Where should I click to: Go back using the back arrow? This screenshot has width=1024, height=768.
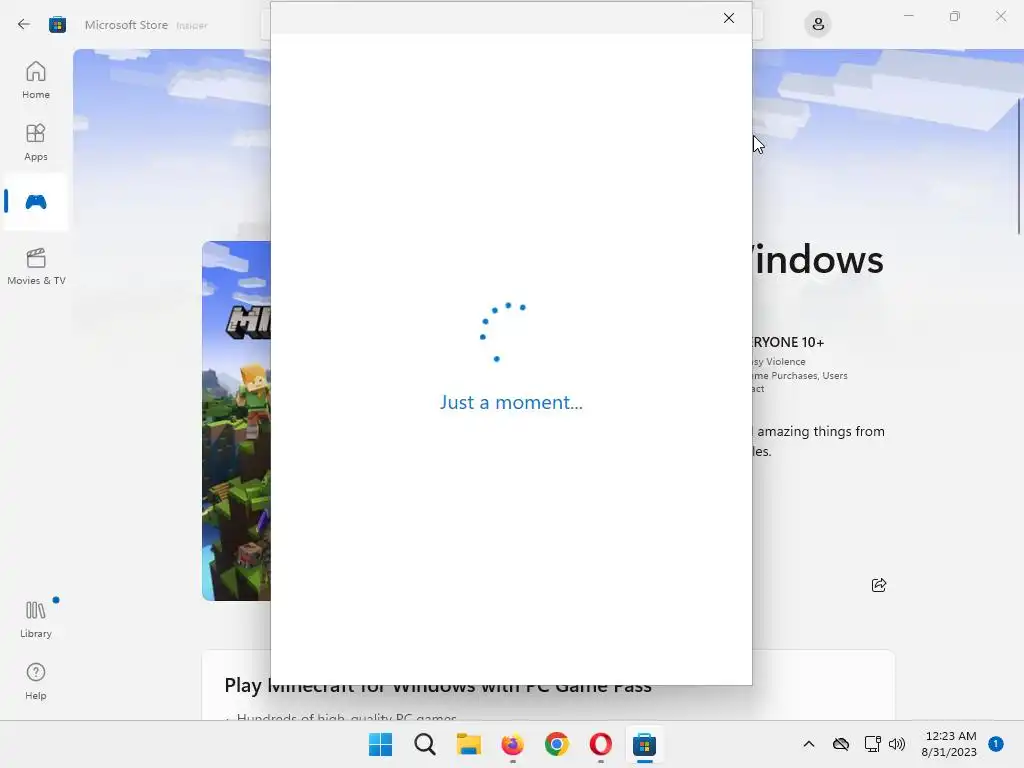[x=24, y=25]
